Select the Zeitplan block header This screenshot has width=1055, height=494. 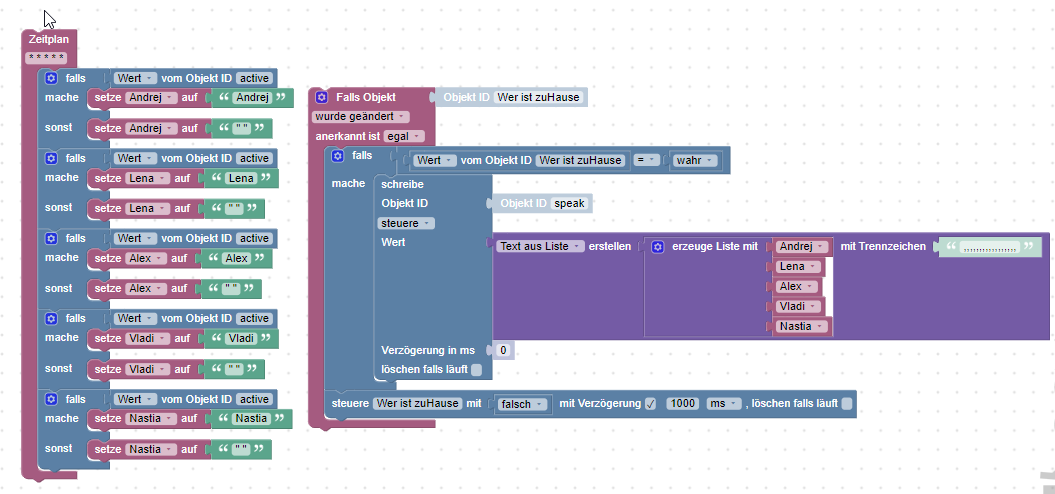[48, 39]
